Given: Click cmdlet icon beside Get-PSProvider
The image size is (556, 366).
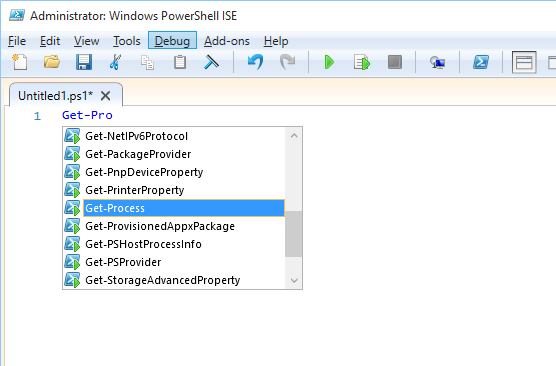Looking at the screenshot, I should [x=72, y=262].
